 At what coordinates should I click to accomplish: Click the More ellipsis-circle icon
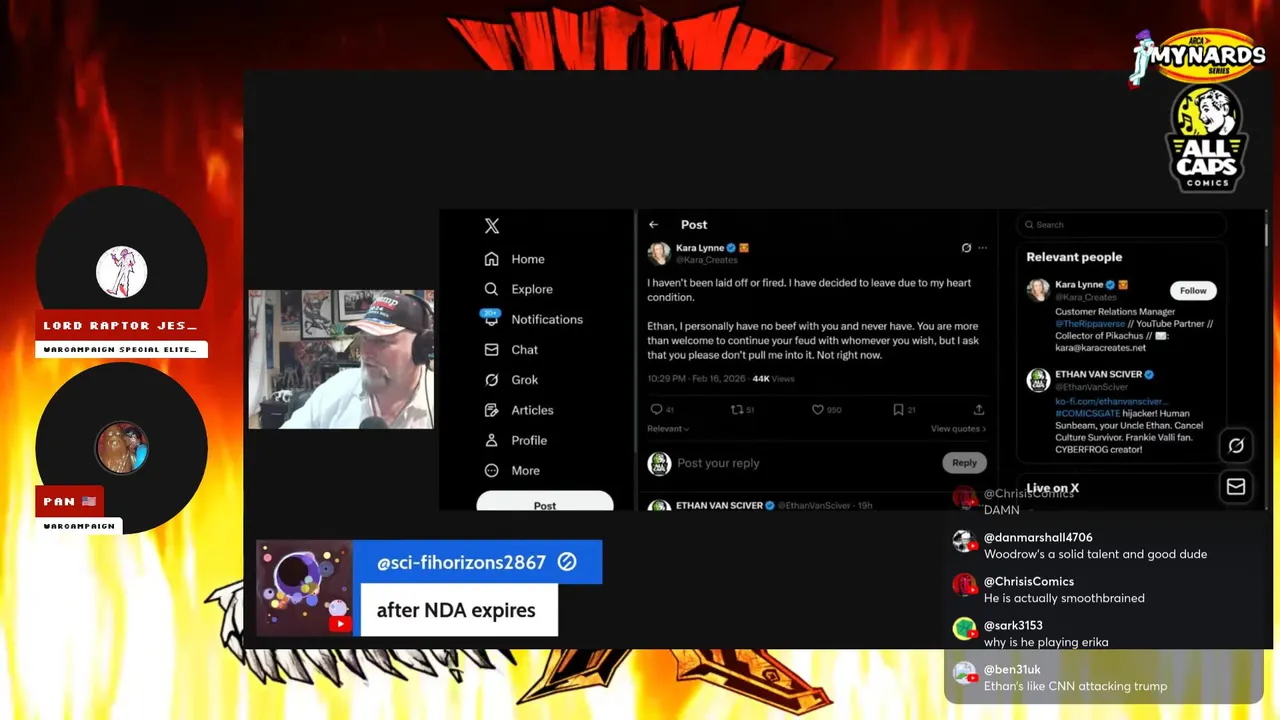(491, 470)
